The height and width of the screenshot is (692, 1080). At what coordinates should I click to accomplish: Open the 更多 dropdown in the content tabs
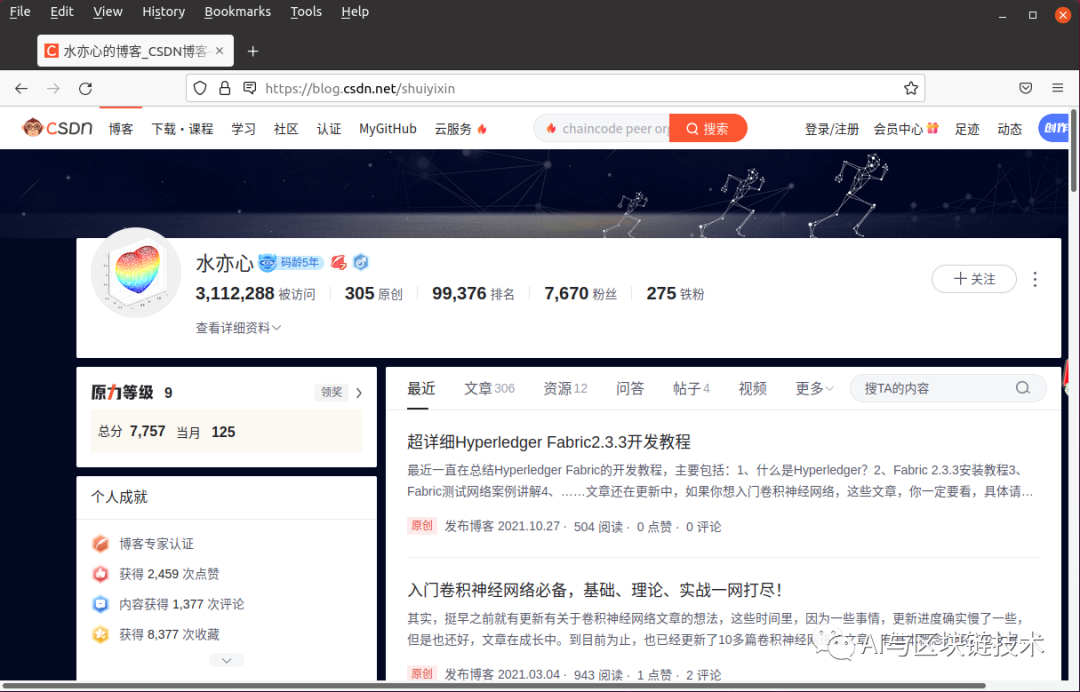[813, 388]
